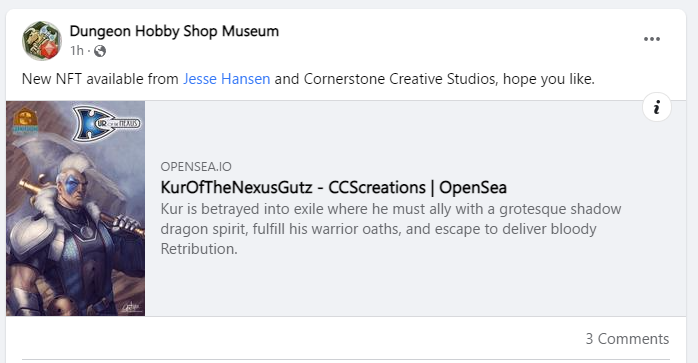Open the Dungeon Hobby Shop Museum page name
Screen dimensions: 698x363
coord(174,31)
